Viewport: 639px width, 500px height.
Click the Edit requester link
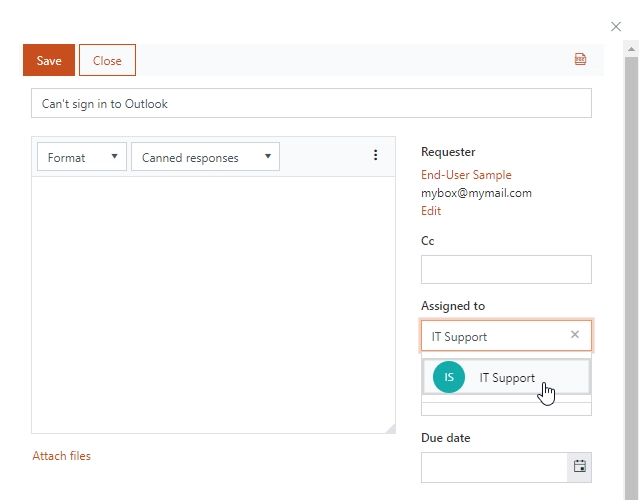click(431, 211)
